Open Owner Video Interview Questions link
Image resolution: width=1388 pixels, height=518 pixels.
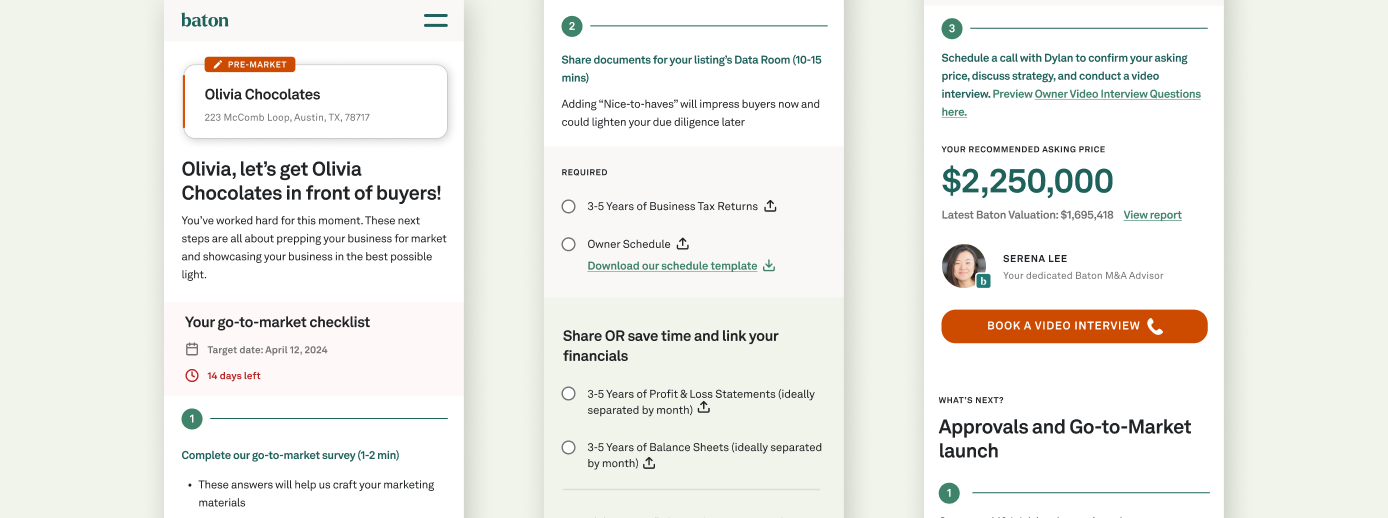(x=1117, y=94)
